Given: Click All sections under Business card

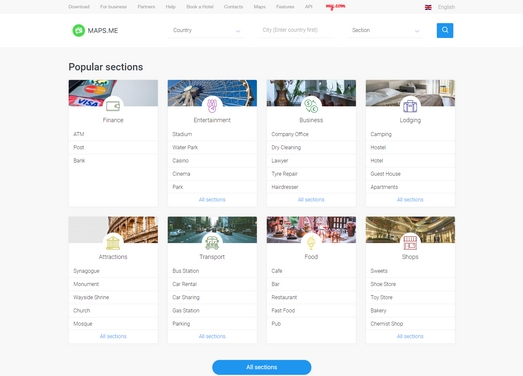Looking at the screenshot, I should coord(311,200).
